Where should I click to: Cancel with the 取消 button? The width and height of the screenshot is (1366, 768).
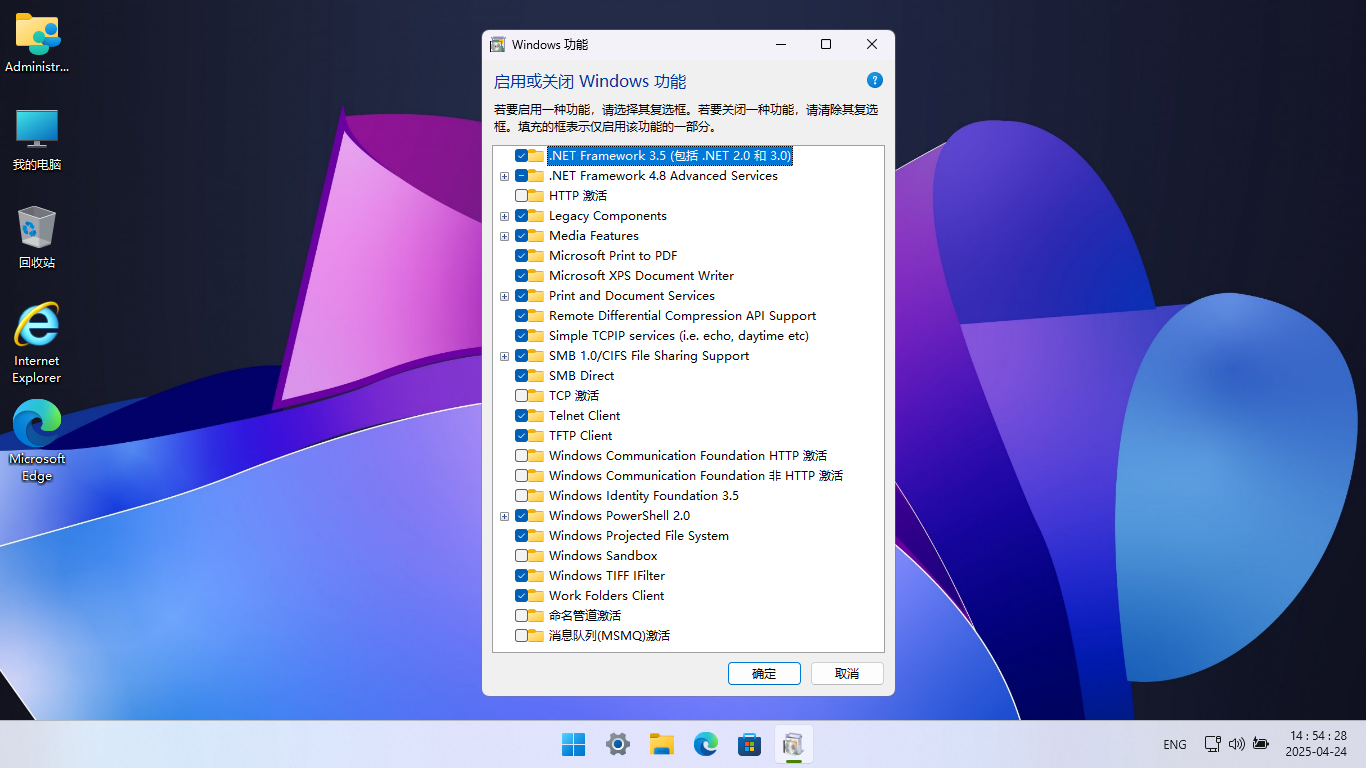click(847, 673)
